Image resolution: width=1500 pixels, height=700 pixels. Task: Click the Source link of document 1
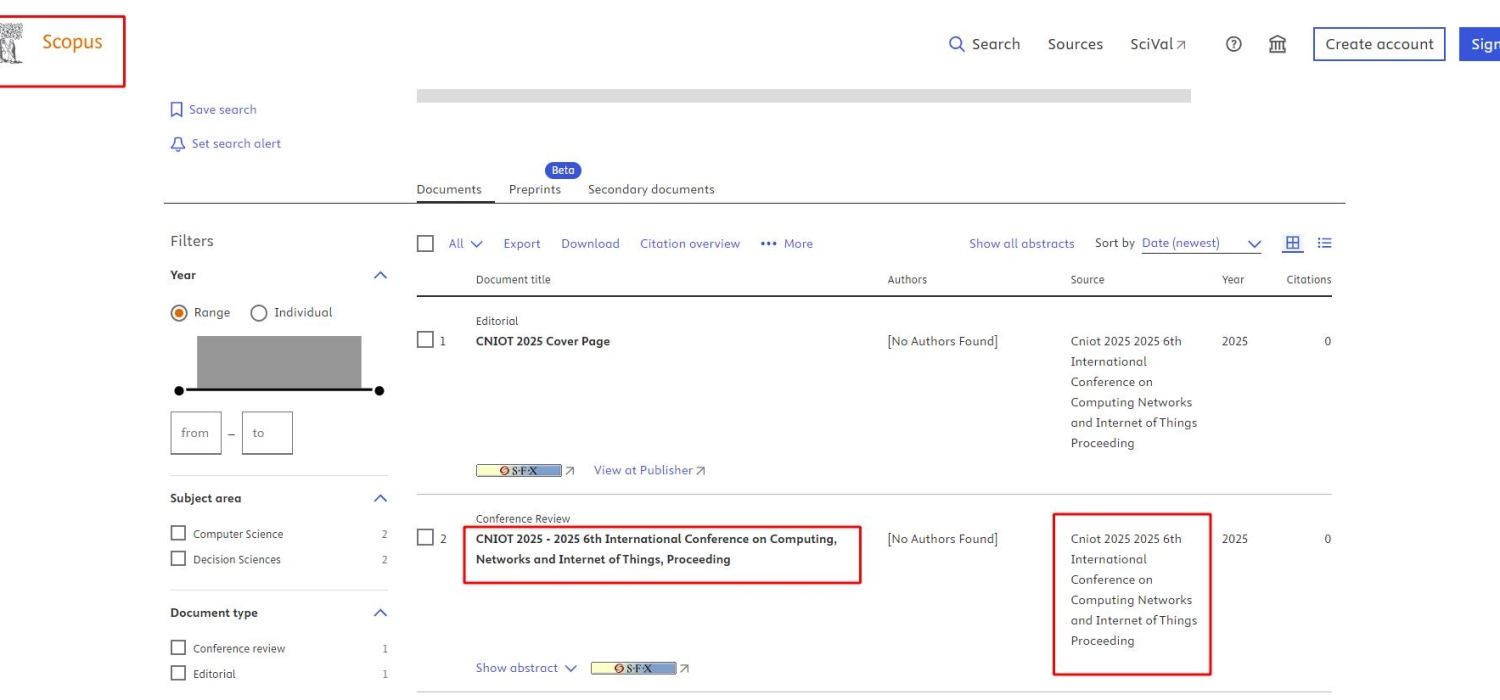point(1134,392)
